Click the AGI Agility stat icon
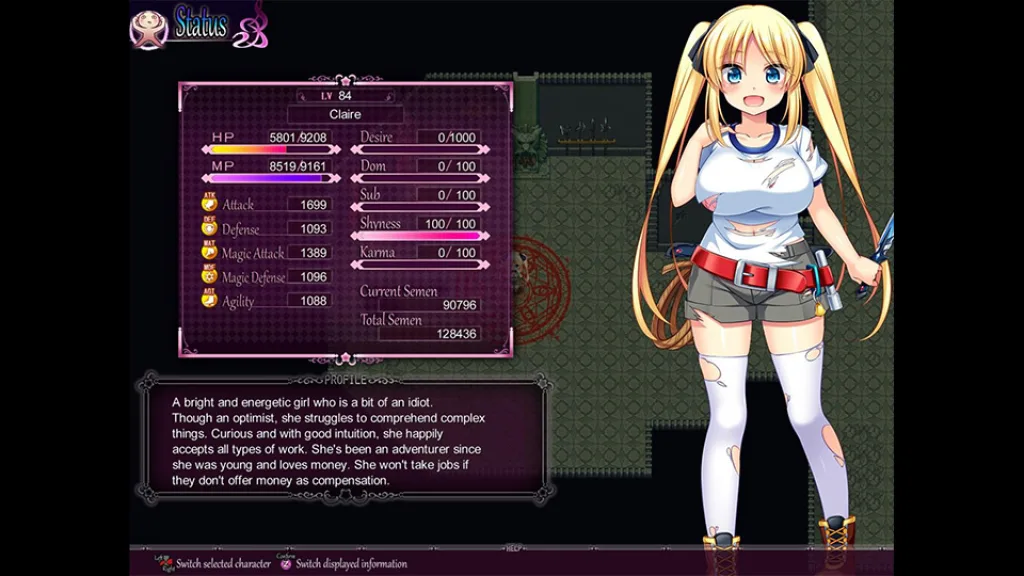This screenshot has width=1024, height=576. [x=209, y=298]
